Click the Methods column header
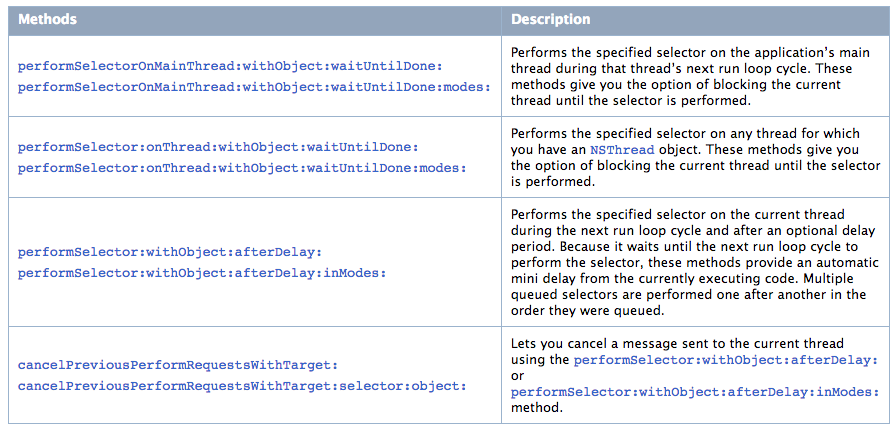The width and height of the screenshot is (896, 433). pyautogui.click(x=47, y=19)
